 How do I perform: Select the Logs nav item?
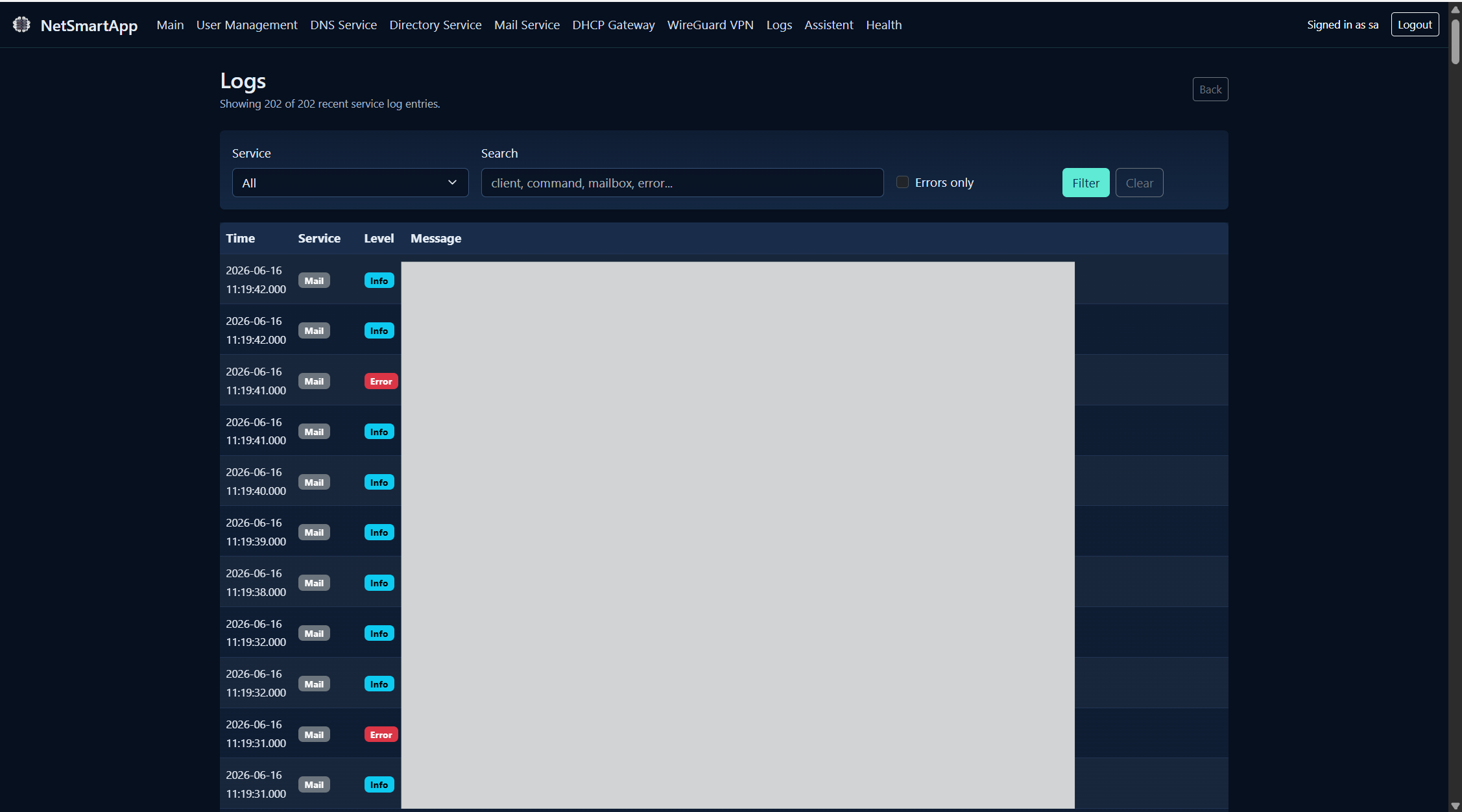point(779,25)
